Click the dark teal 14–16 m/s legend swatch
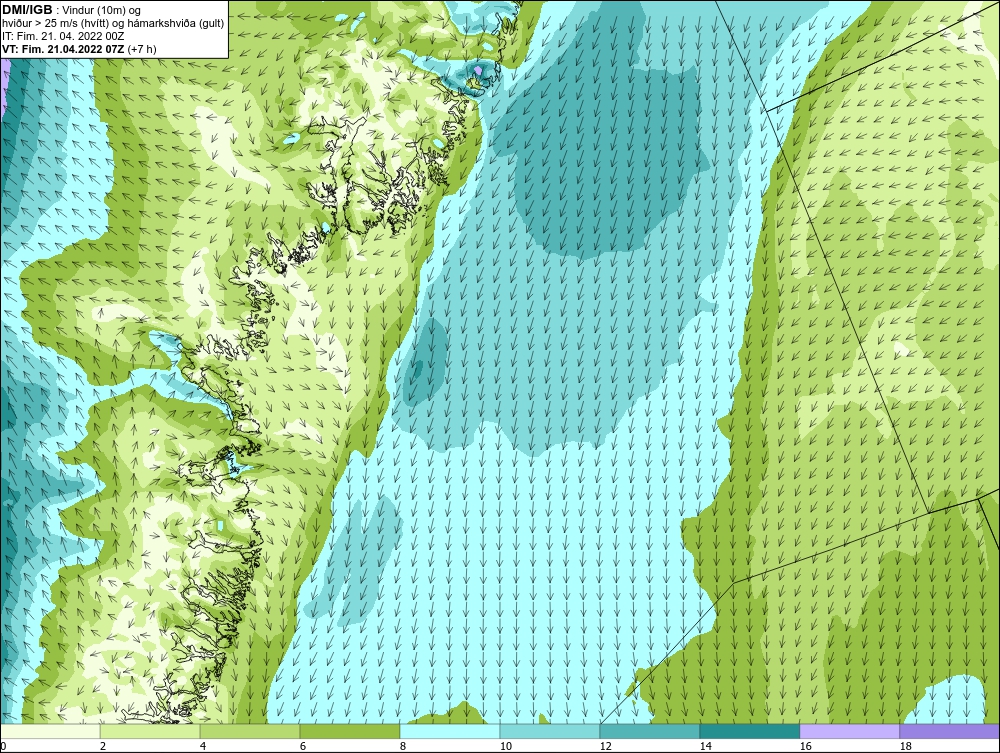 point(750,731)
